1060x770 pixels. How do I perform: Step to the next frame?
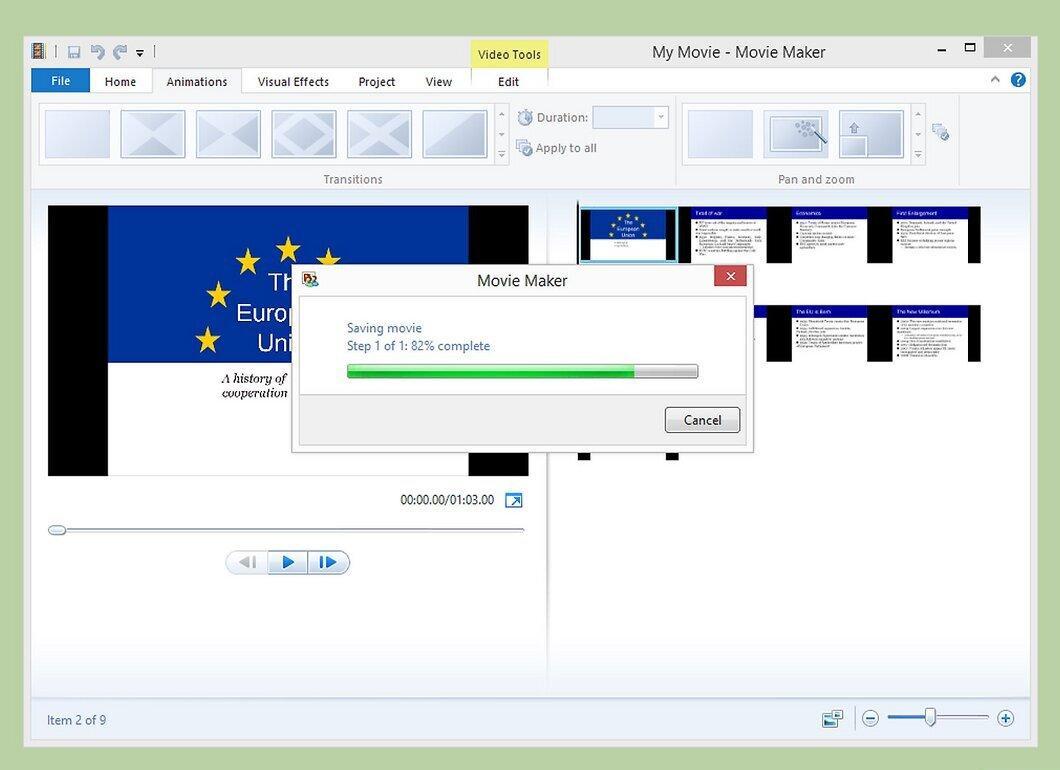tap(329, 562)
